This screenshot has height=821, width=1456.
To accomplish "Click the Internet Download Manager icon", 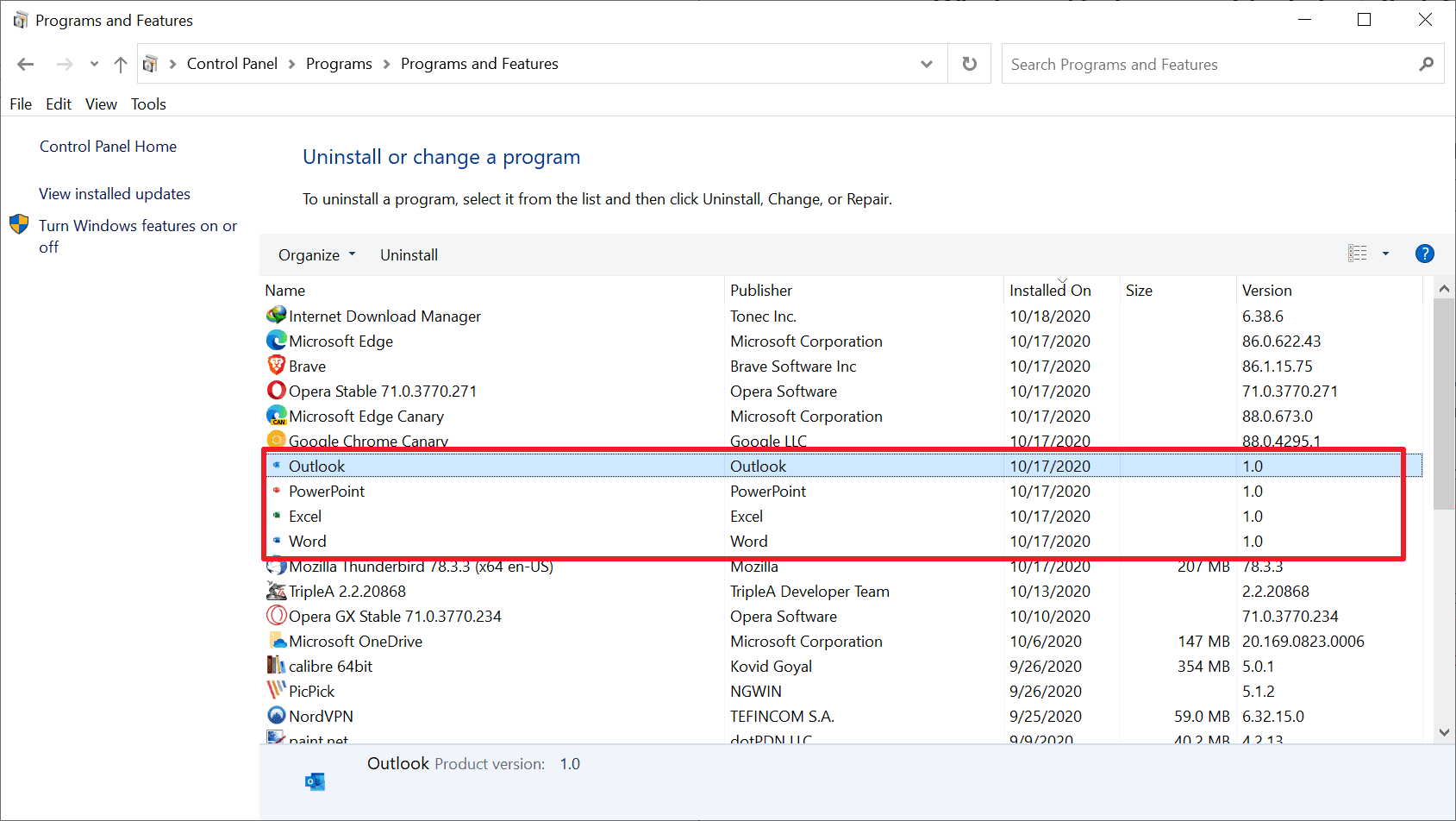I will (276, 316).
